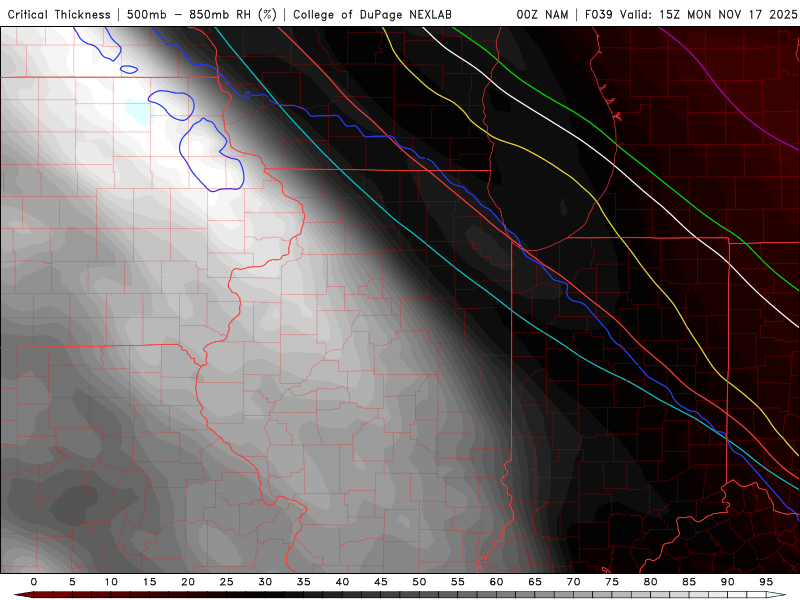This screenshot has height=600, width=800.
Task: Select the 65 label on the color scale
Action: coord(535,582)
